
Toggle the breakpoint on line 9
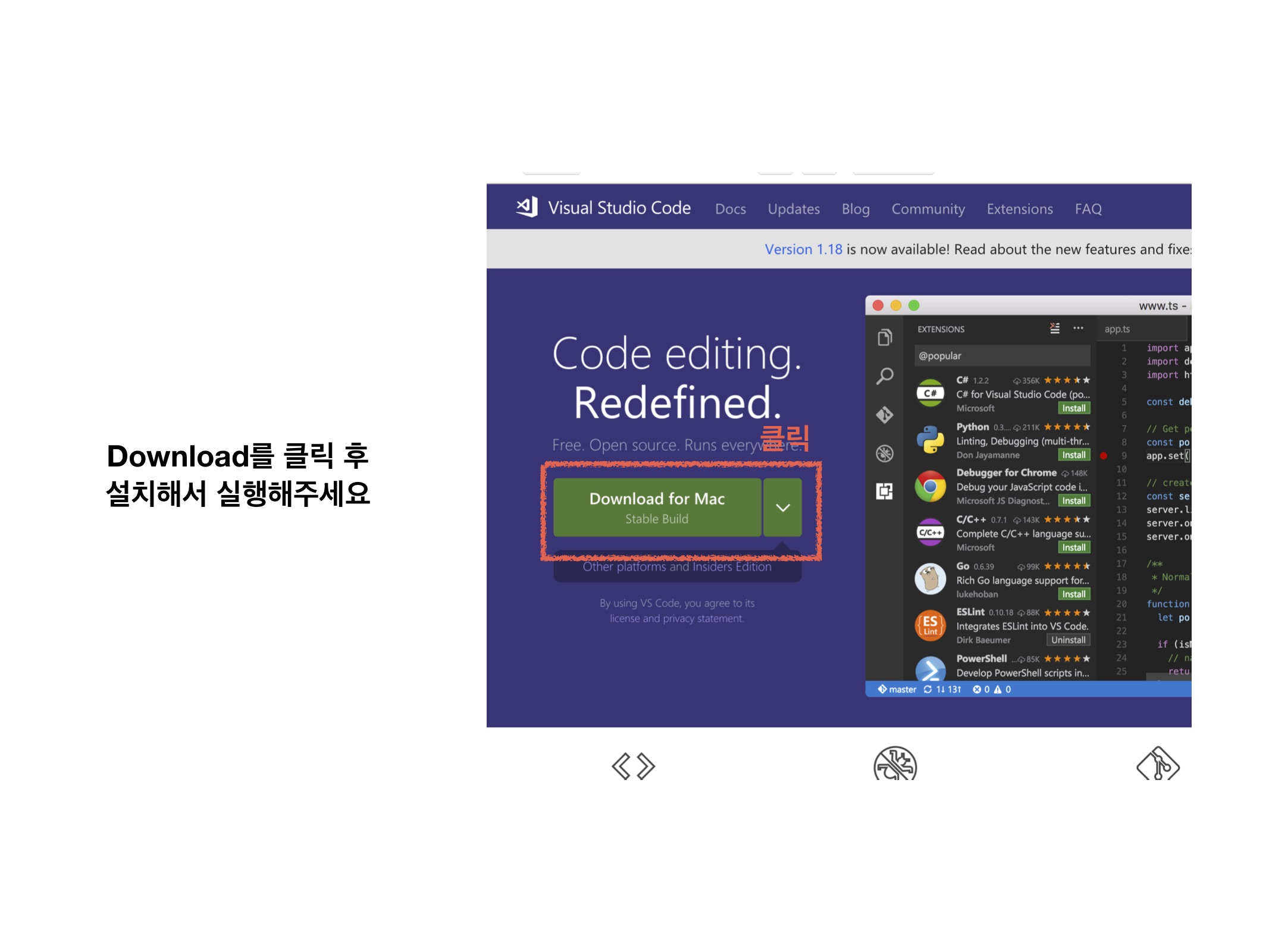1104,456
